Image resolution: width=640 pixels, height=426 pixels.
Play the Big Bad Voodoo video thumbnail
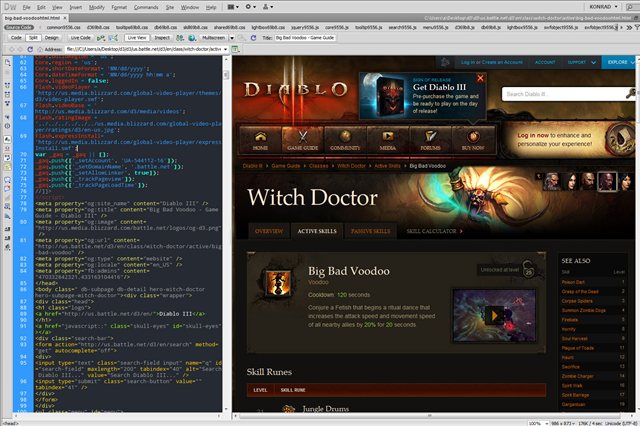[494, 315]
